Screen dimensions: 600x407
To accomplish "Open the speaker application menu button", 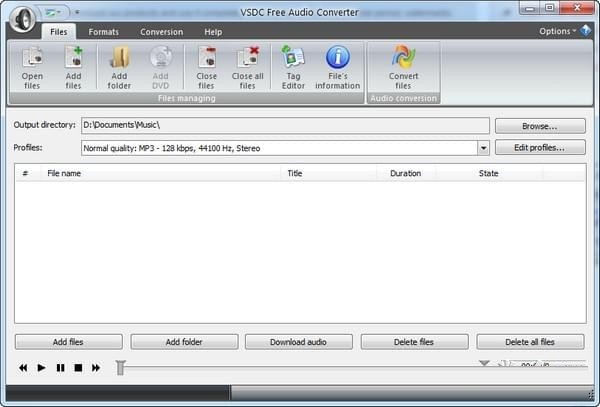I will 22,19.
